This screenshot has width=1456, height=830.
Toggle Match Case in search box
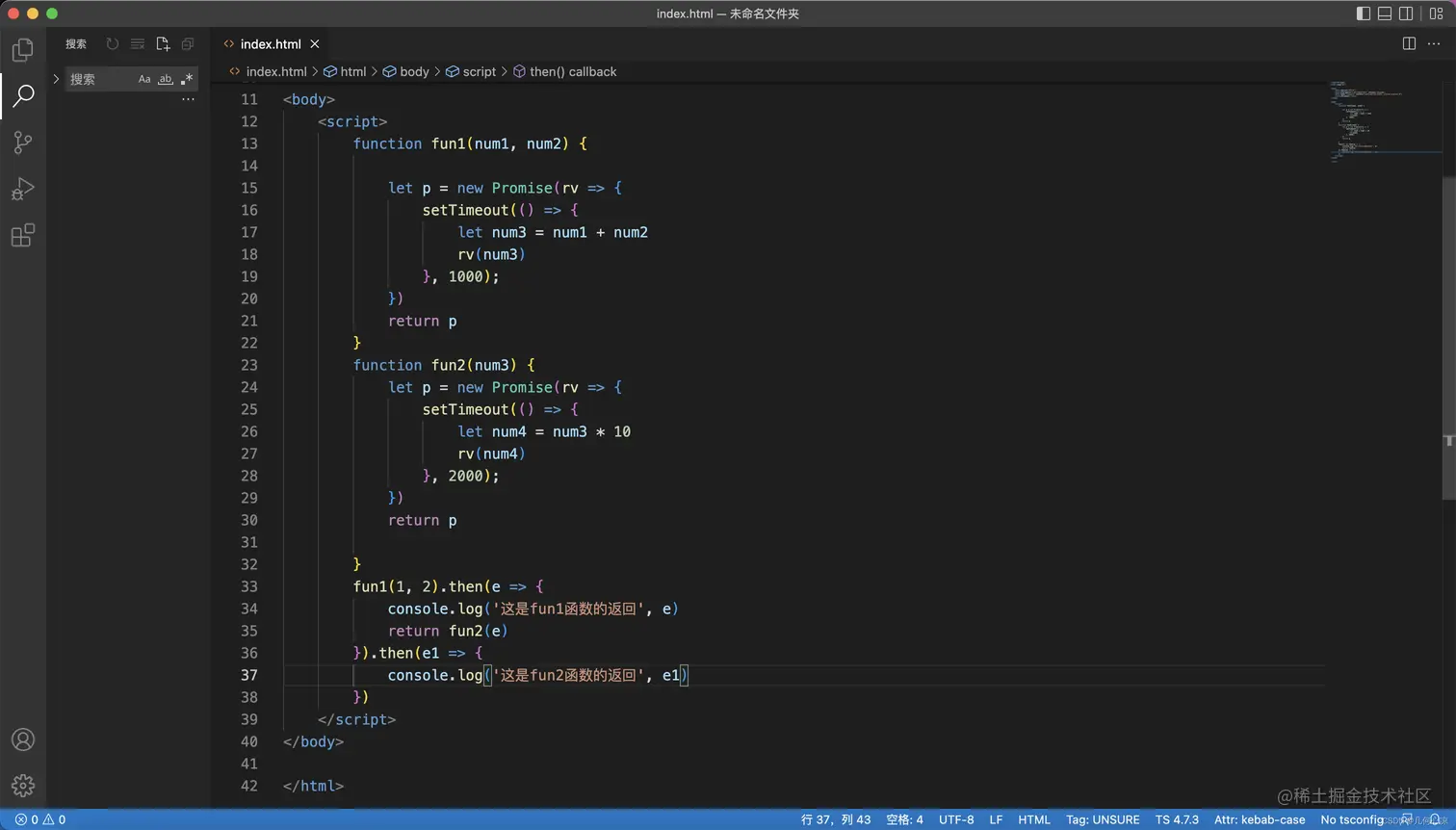click(x=144, y=79)
